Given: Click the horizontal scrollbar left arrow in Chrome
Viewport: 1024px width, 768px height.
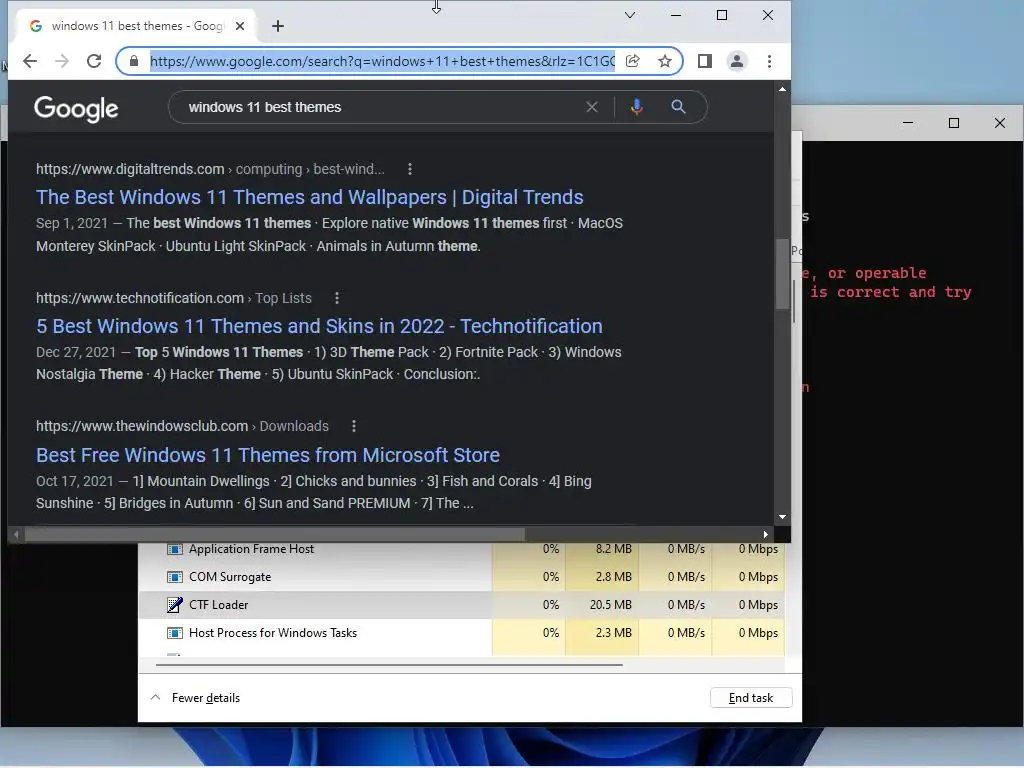Looking at the screenshot, I should [x=16, y=534].
